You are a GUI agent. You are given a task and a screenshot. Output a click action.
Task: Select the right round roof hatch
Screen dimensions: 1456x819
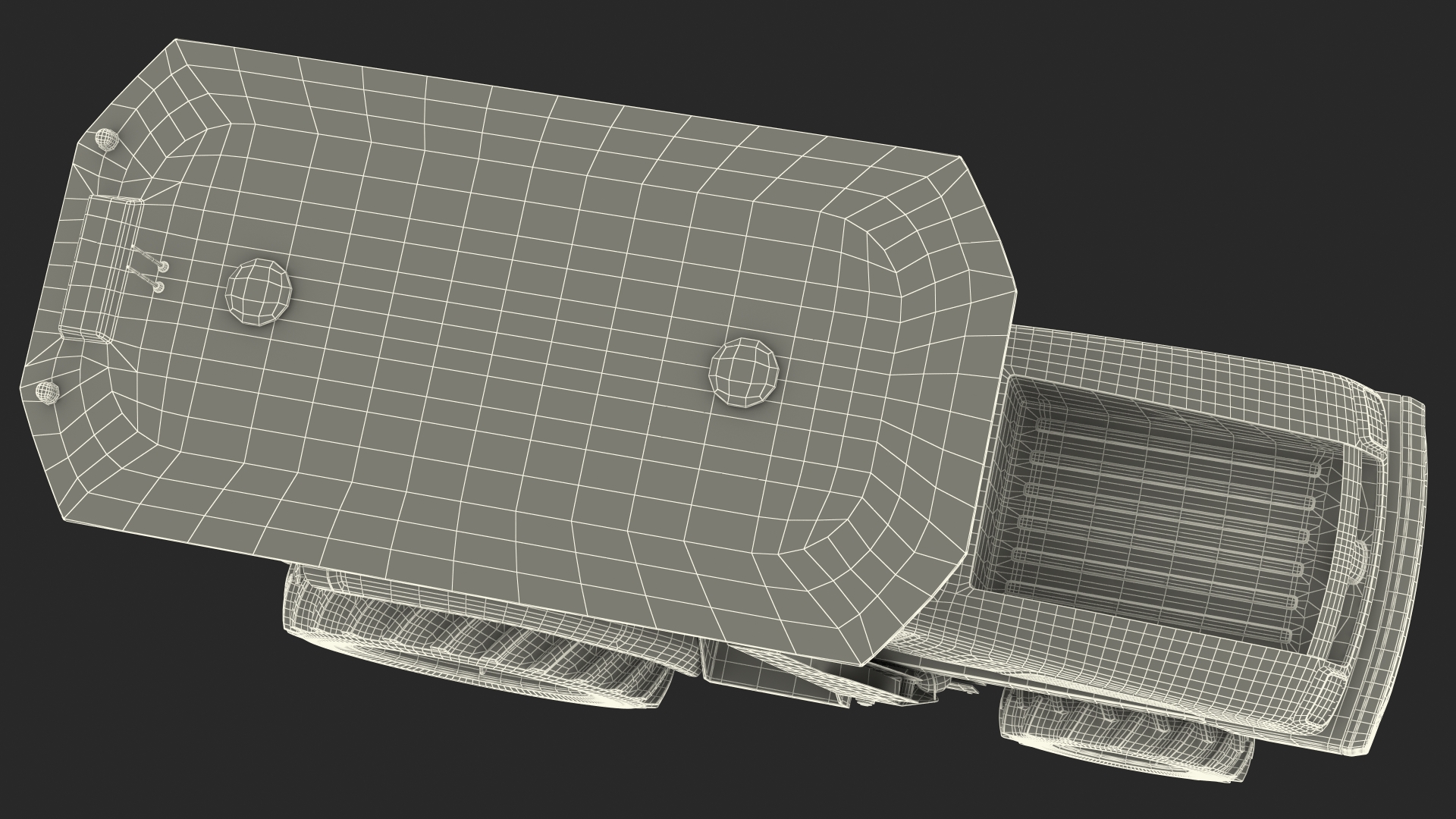(x=745, y=372)
